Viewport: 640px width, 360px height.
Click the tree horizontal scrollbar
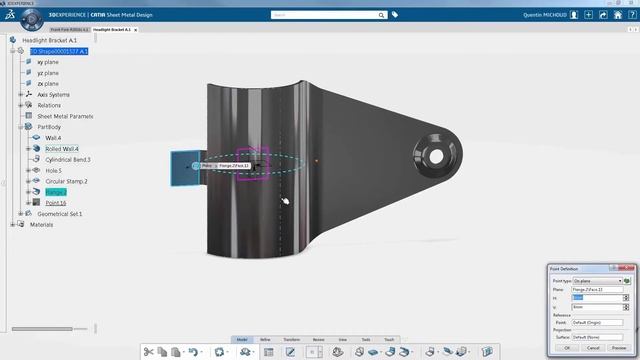(x=42, y=329)
